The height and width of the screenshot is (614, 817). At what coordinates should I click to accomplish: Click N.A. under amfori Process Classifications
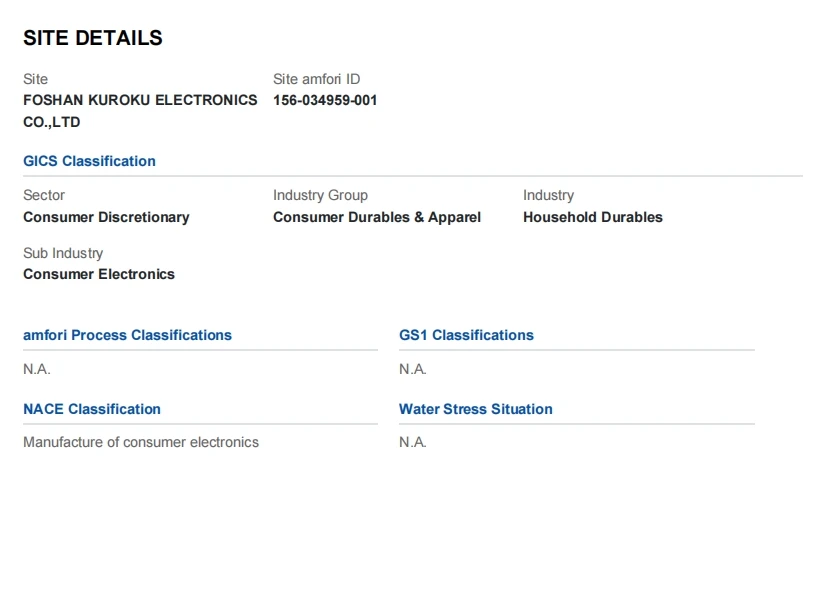click(x=37, y=369)
